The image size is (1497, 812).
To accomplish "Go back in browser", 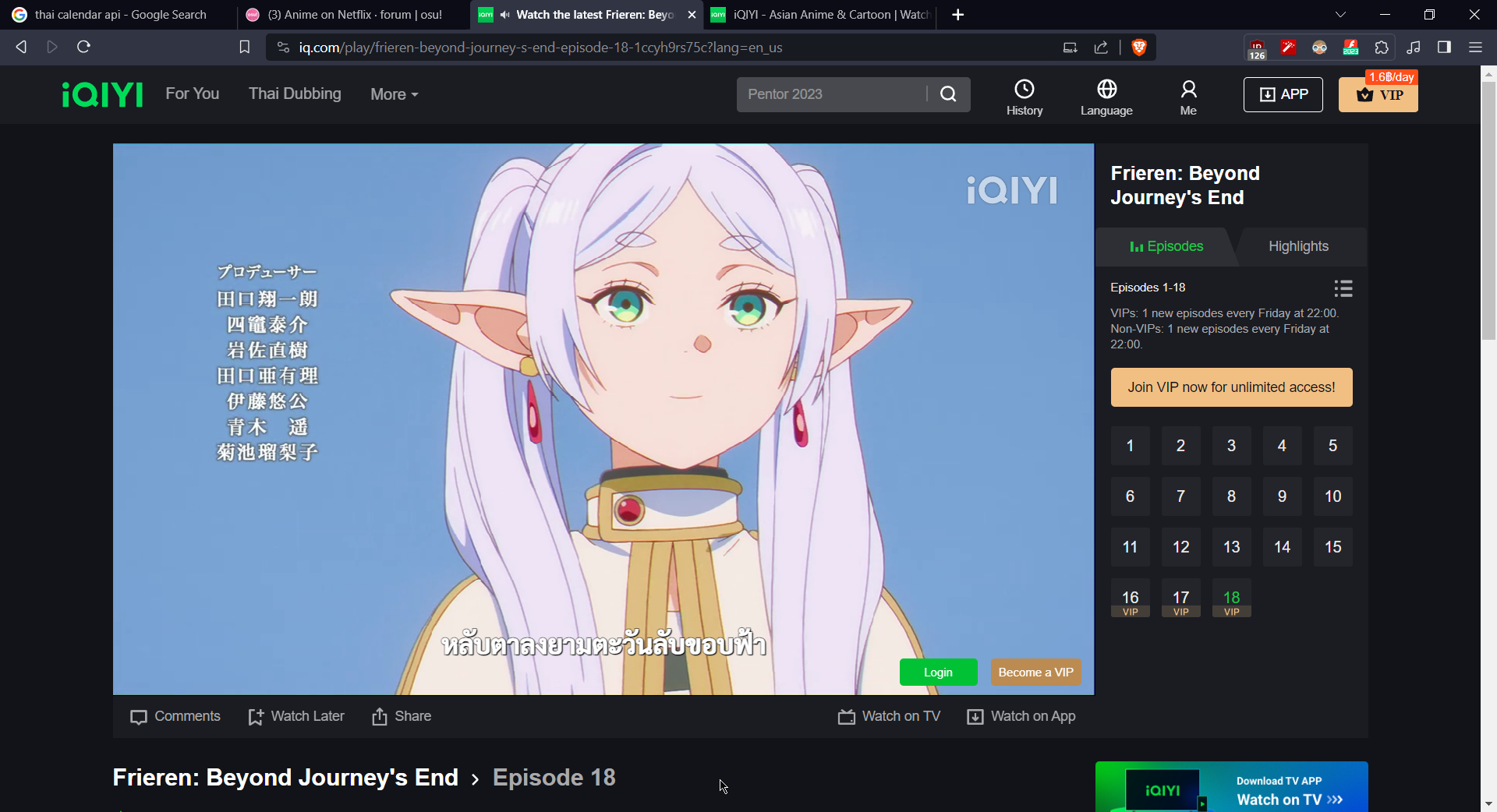I will click(x=21, y=47).
